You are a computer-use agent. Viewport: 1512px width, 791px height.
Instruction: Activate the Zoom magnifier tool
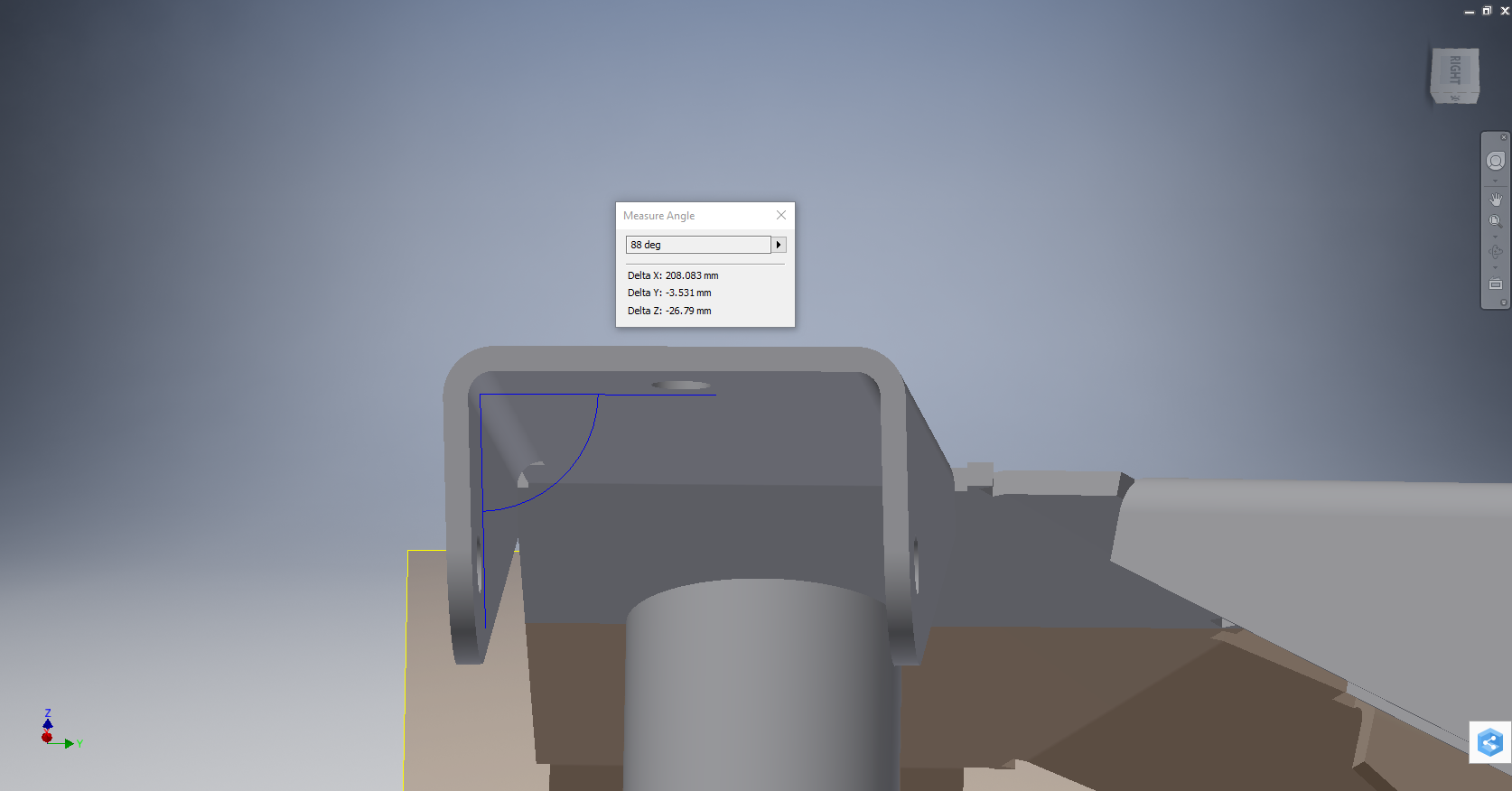pyautogui.click(x=1496, y=221)
